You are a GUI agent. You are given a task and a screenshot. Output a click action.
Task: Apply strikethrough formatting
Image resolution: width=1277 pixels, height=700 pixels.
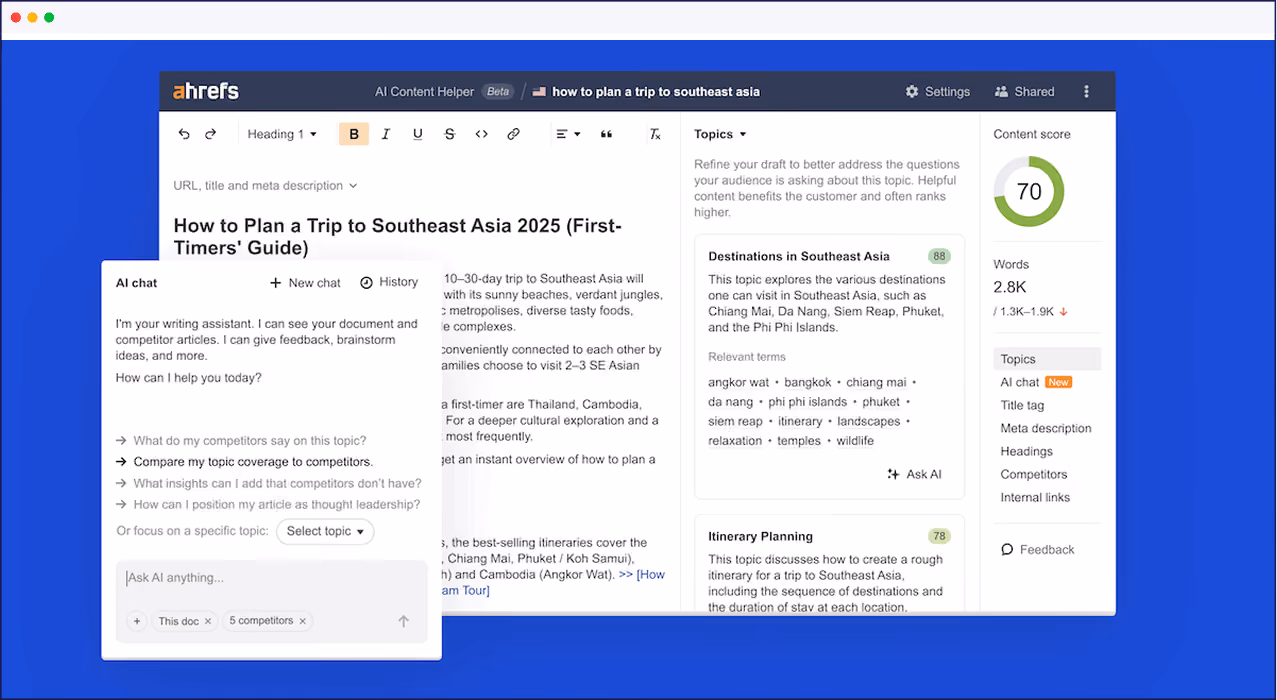coord(450,134)
